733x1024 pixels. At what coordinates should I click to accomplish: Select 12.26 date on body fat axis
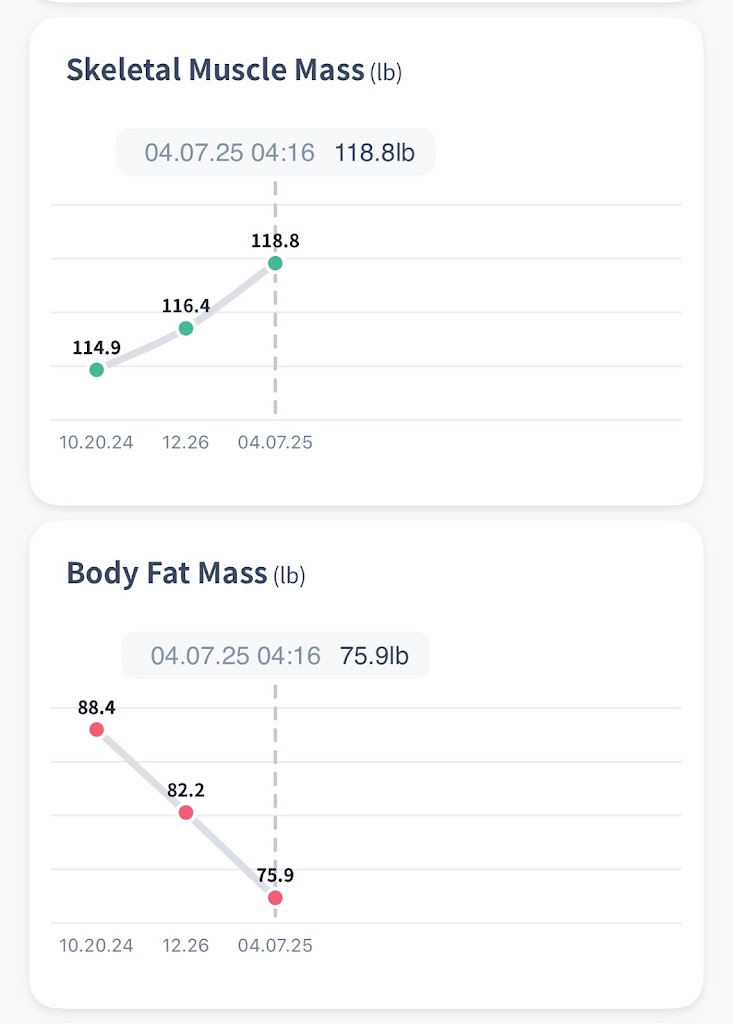click(x=186, y=945)
